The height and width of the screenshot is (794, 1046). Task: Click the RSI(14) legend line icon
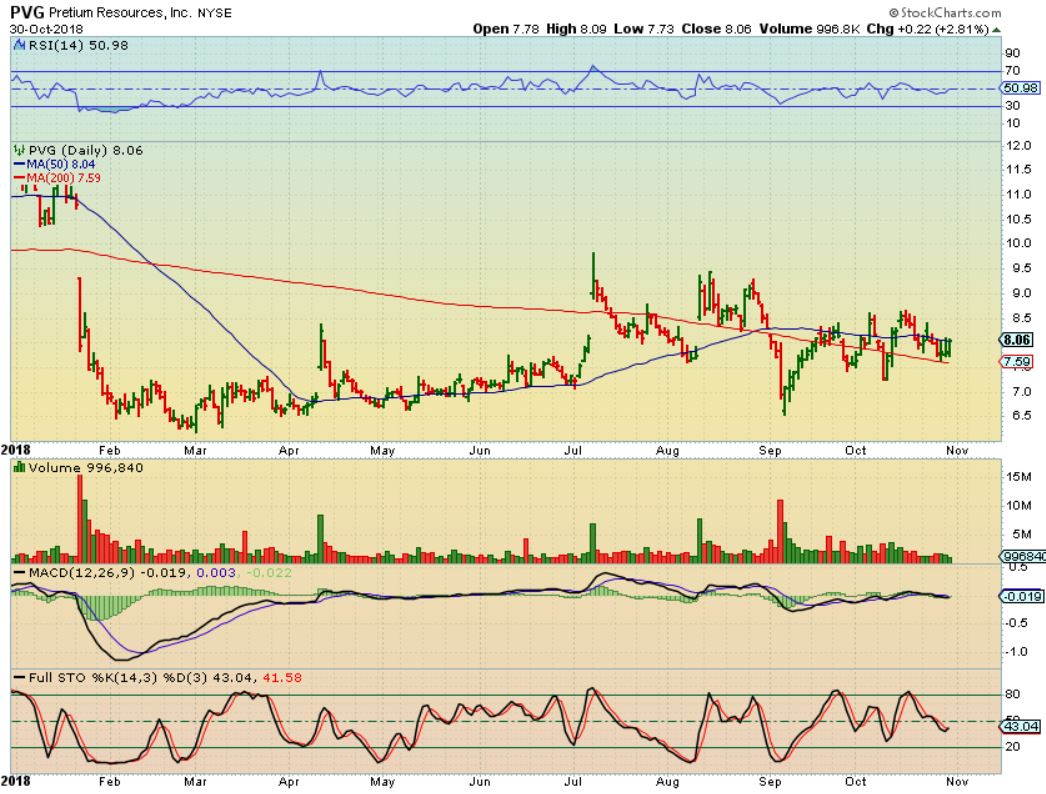tap(18, 45)
